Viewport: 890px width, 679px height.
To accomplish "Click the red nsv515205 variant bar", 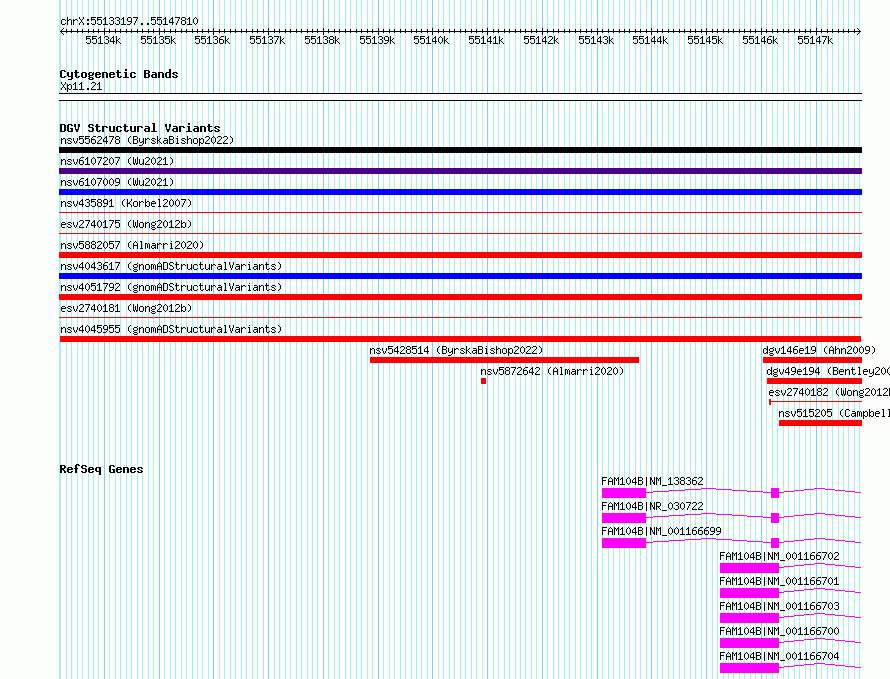I will 820,423.
